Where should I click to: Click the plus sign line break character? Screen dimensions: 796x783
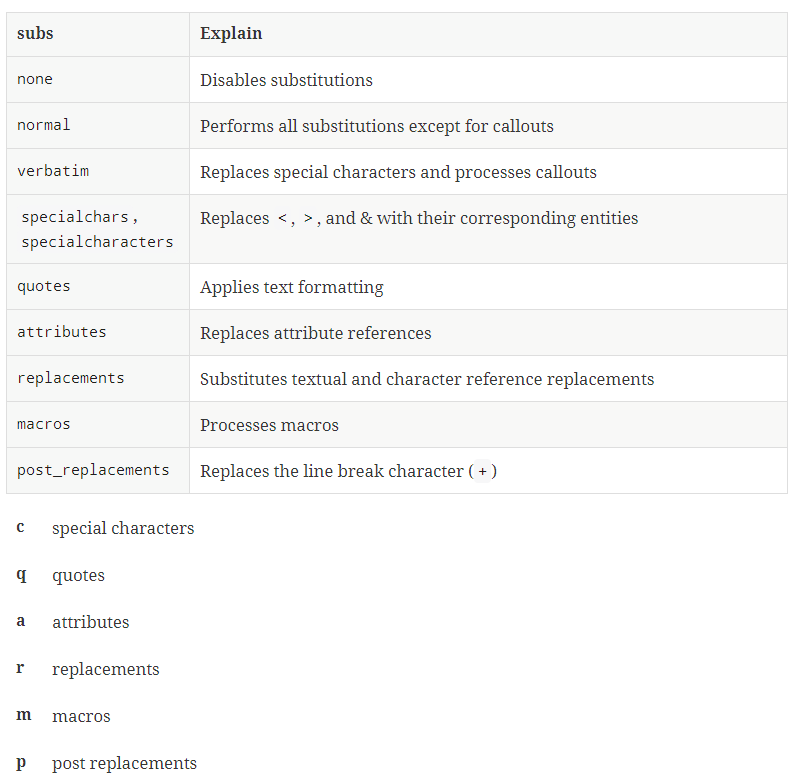point(482,471)
